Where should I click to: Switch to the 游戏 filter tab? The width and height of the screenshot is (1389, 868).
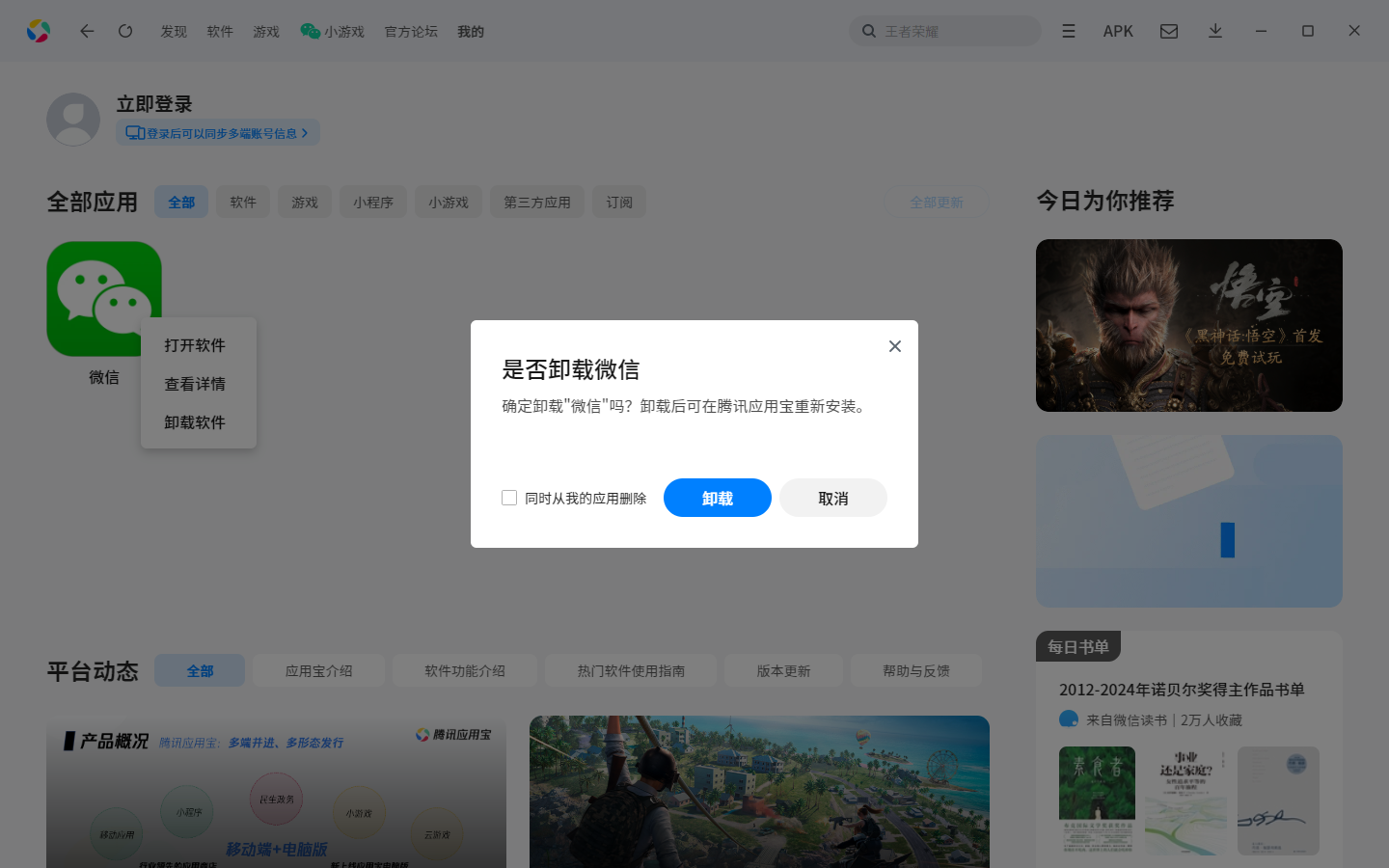[304, 202]
